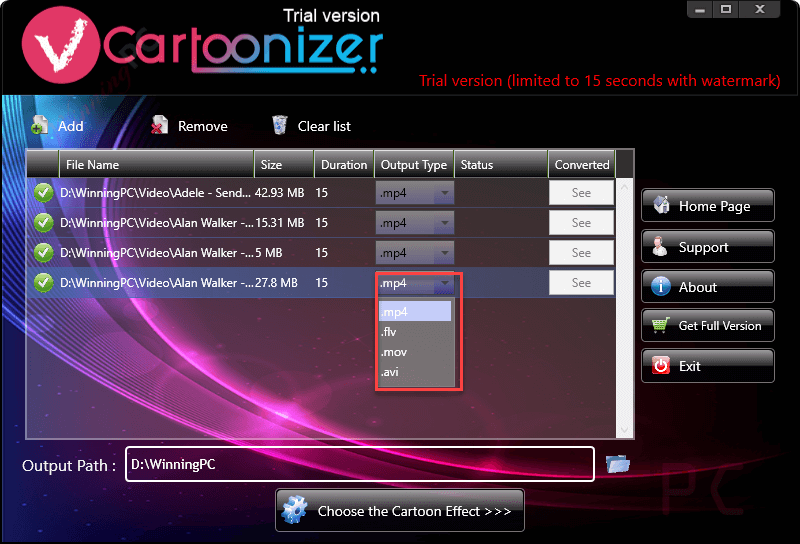Open the About button
This screenshot has height=544, width=800.
point(708,286)
